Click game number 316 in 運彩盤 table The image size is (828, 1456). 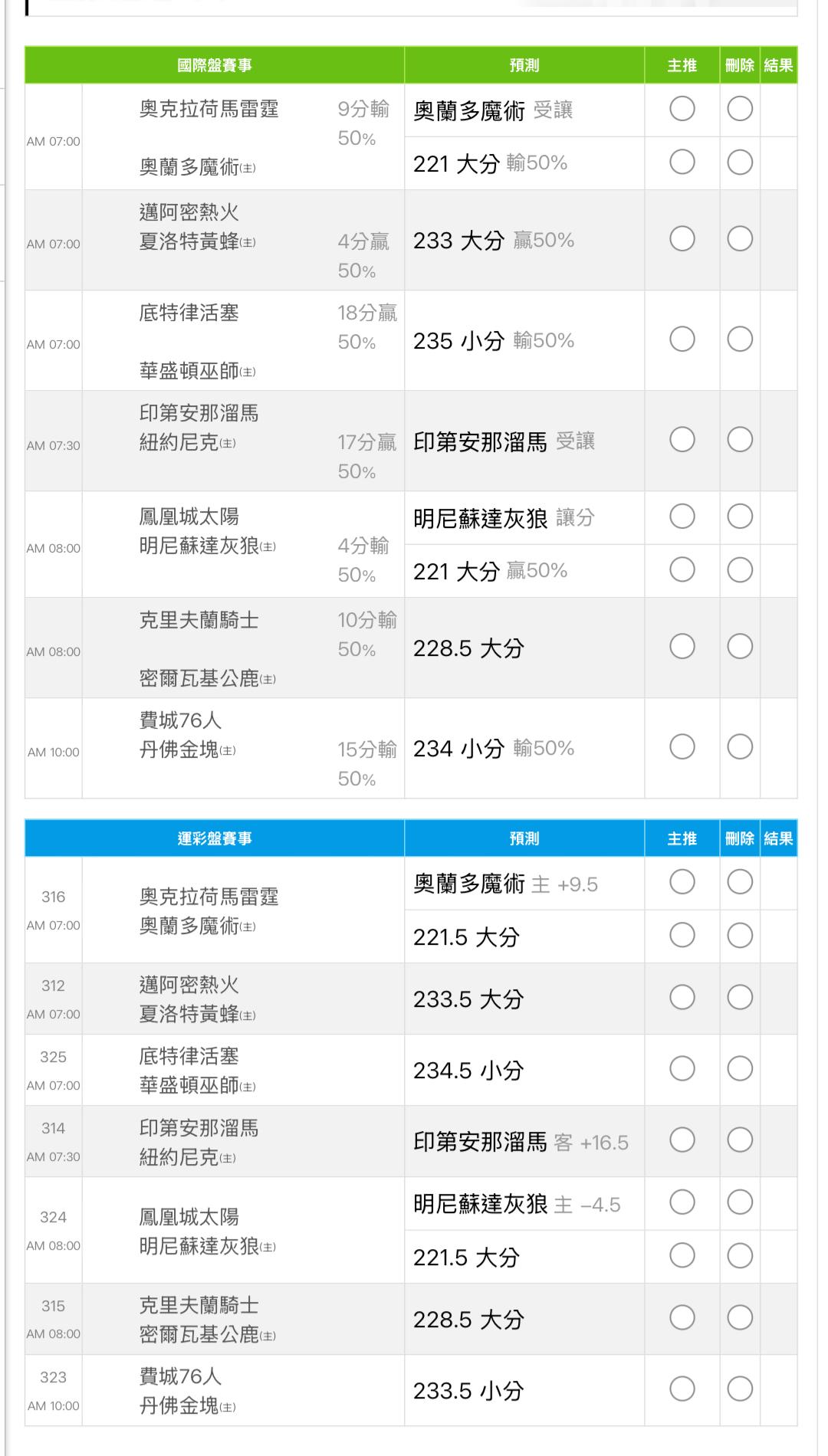click(53, 897)
